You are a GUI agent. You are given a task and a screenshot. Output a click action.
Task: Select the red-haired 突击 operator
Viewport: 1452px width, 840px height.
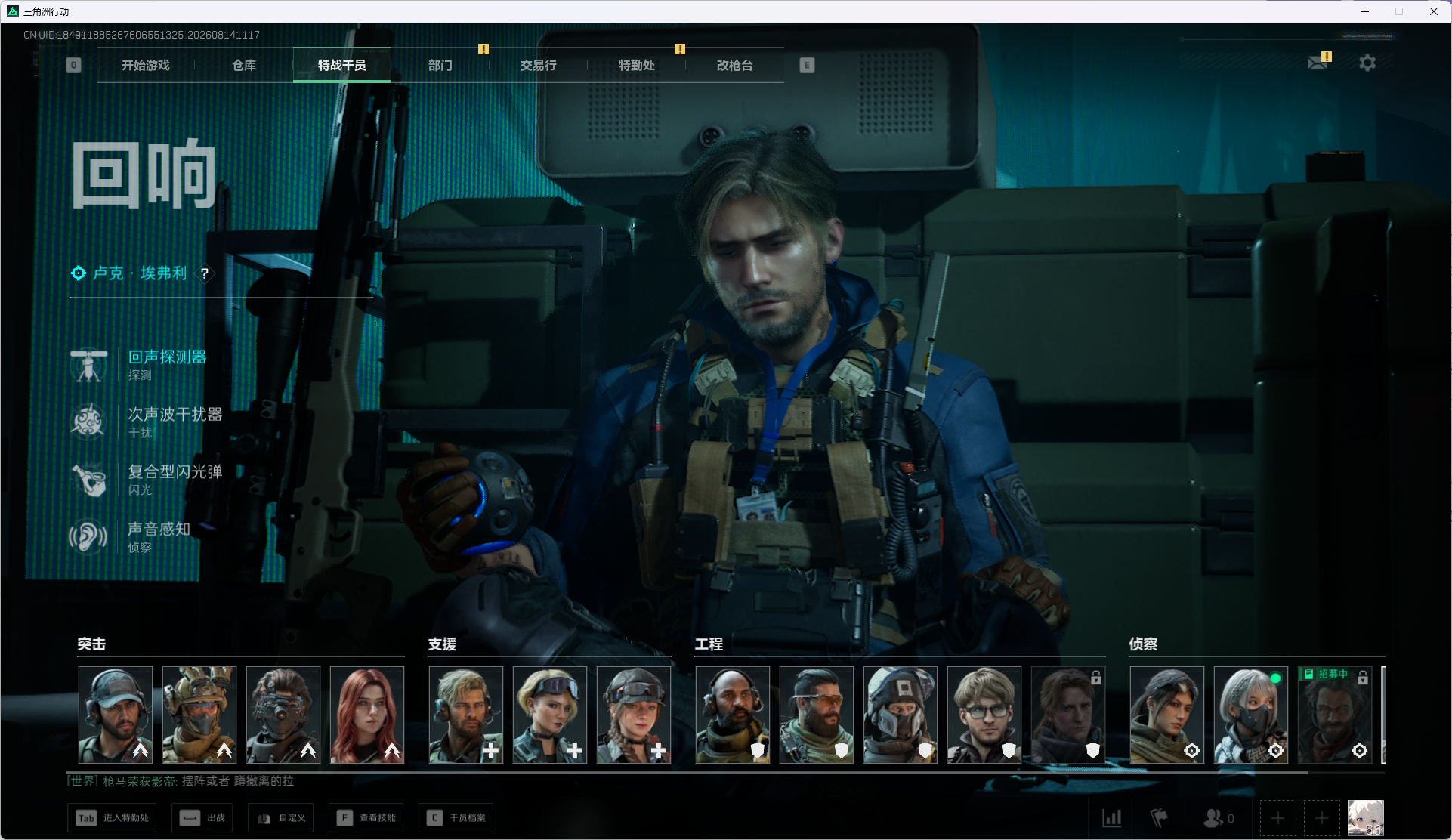[x=367, y=715]
